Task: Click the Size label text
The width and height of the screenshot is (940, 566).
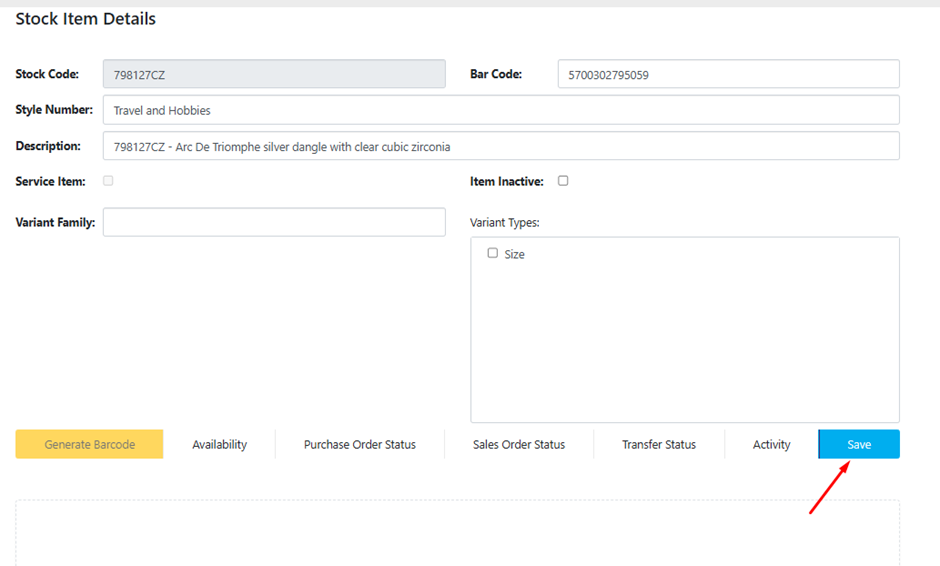Action: click(x=514, y=254)
